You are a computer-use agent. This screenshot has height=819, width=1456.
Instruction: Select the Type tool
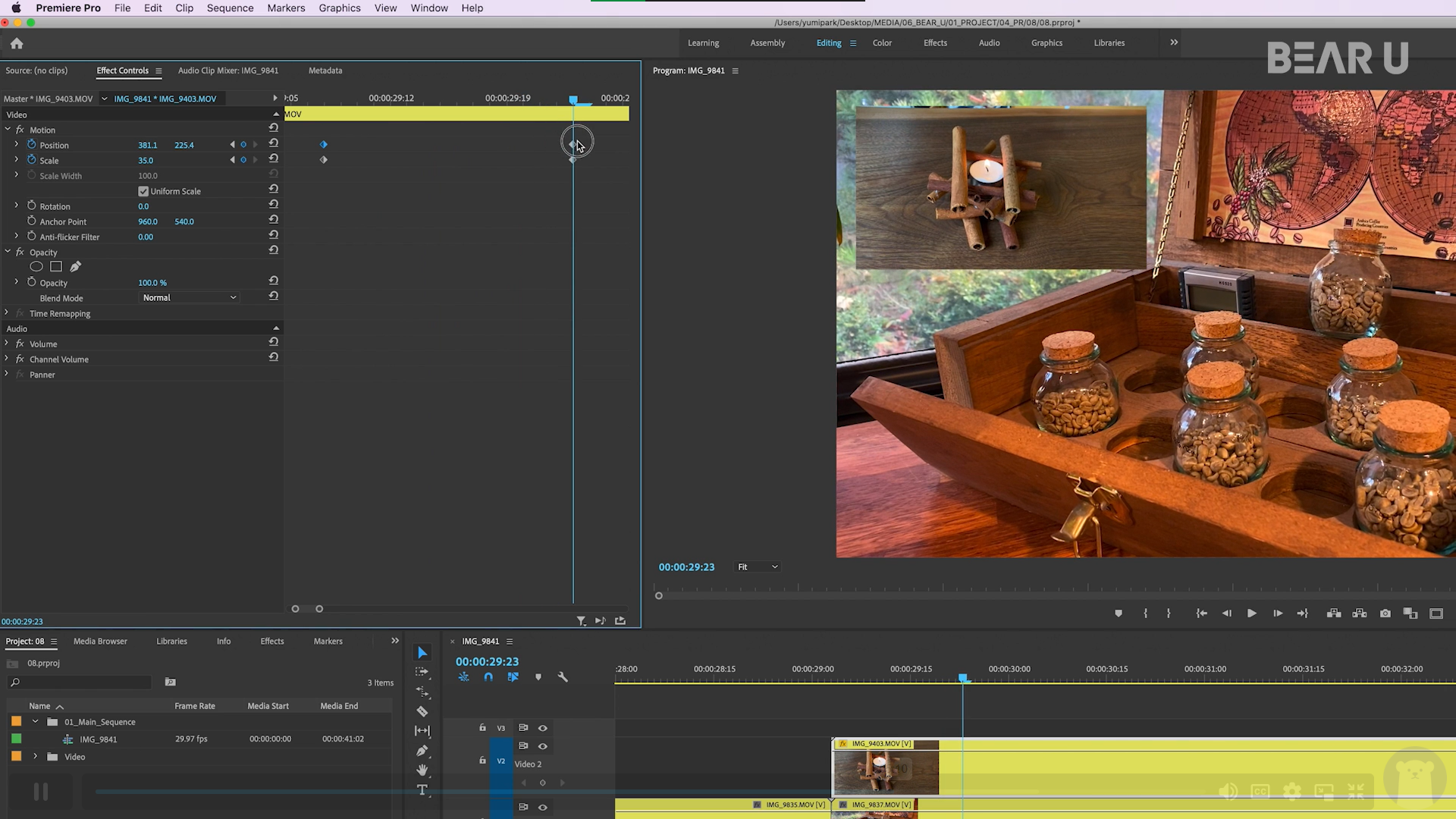point(422,790)
